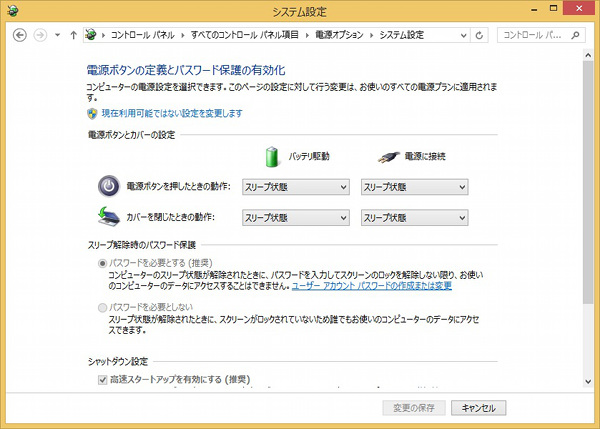Image resolution: width=600 pixels, height=429 pixels.
Task: Click the address bar control panel icon
Action: (91, 35)
